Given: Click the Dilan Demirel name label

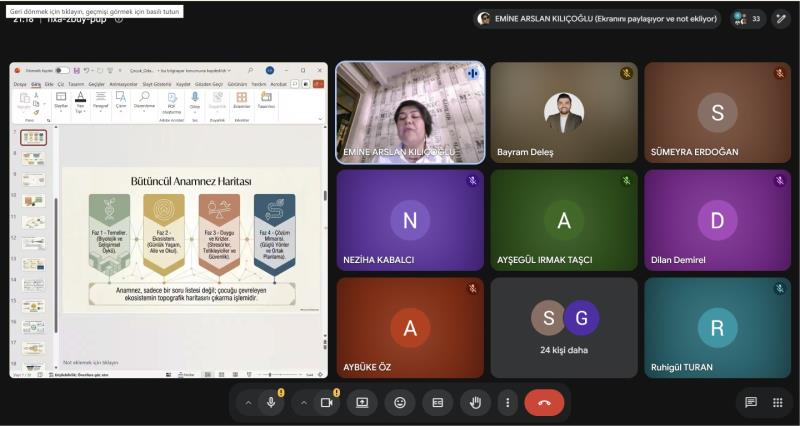Looking at the screenshot, I should pos(678,260).
